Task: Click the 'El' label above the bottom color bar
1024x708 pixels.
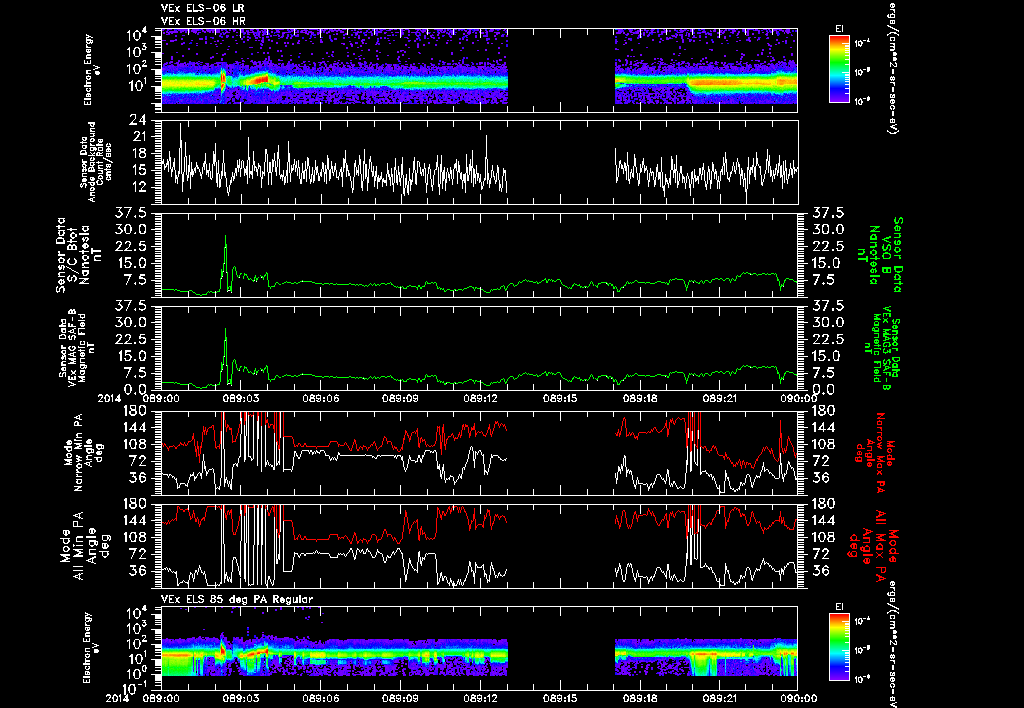Action: point(839,607)
